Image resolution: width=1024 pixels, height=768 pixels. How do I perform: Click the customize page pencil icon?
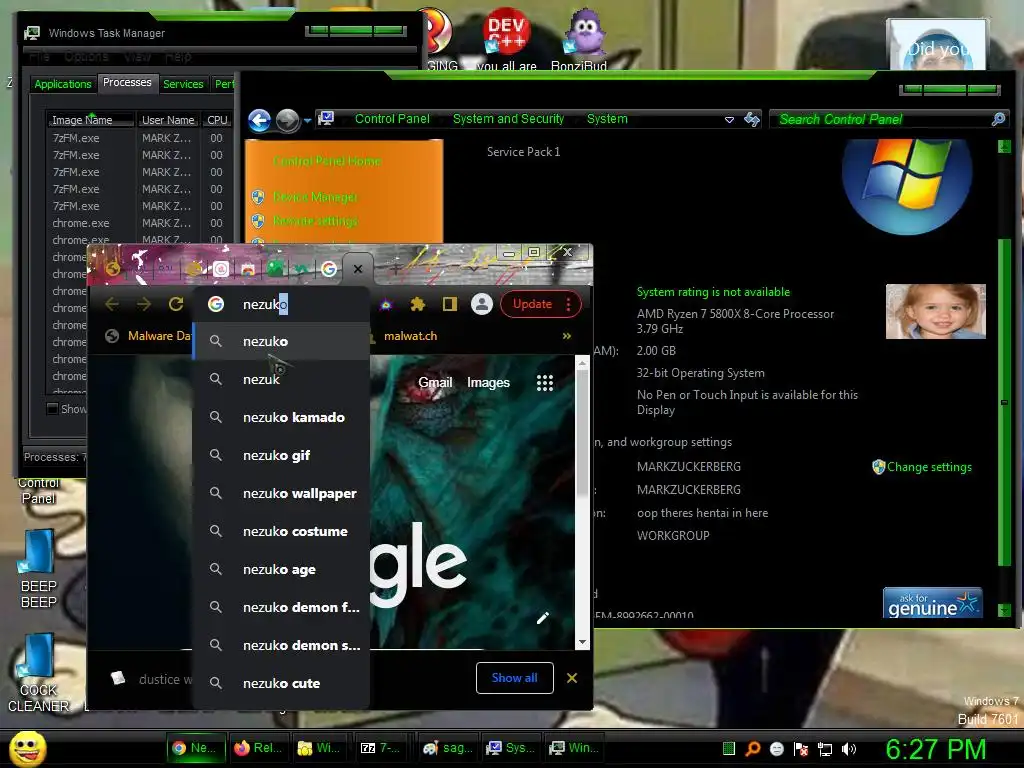click(x=543, y=618)
